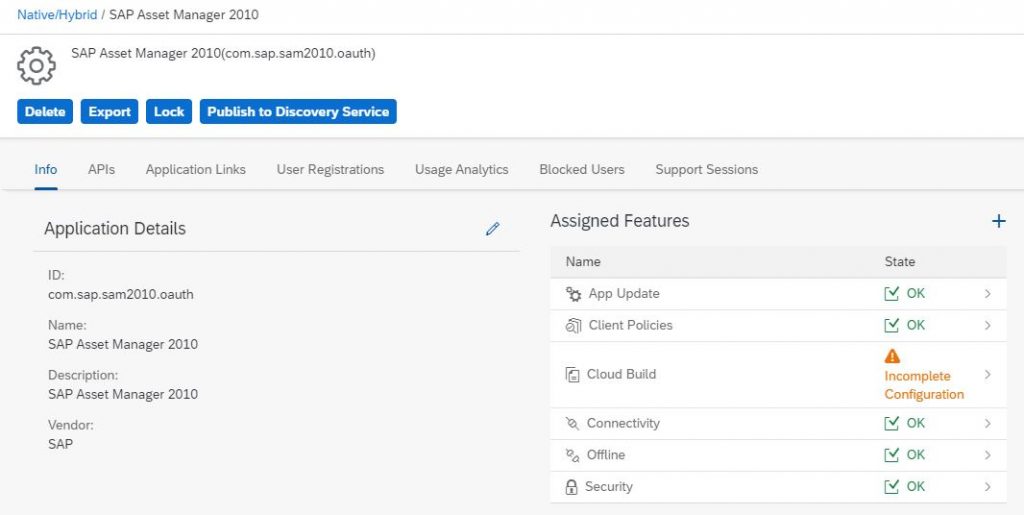
Task: Expand the Offline row chevron
Action: pos(988,455)
